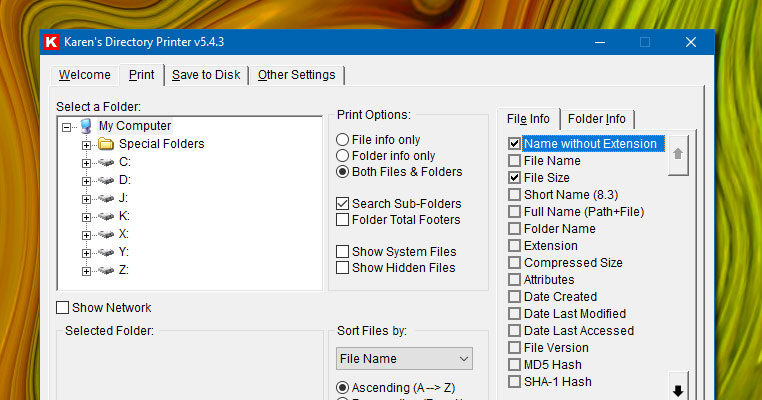Select Both Files & Folders option
762x400 pixels.
point(343,172)
